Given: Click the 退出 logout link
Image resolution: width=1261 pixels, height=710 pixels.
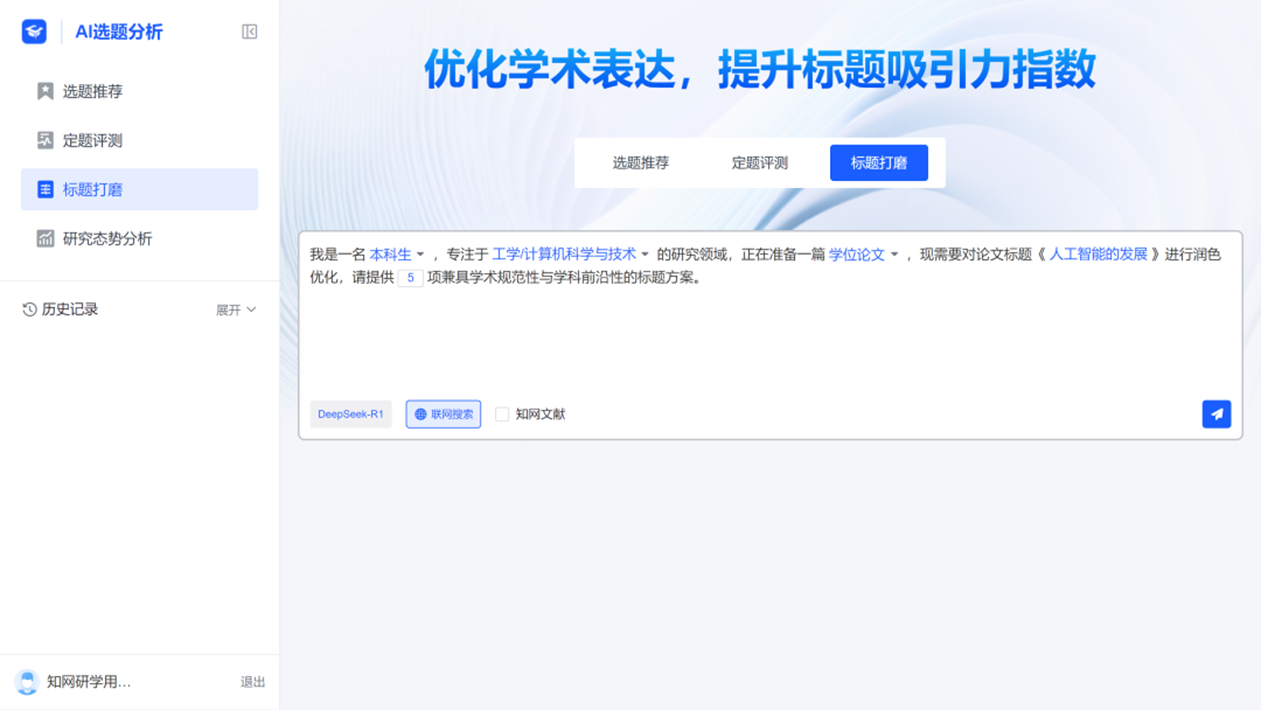Looking at the screenshot, I should [x=253, y=682].
